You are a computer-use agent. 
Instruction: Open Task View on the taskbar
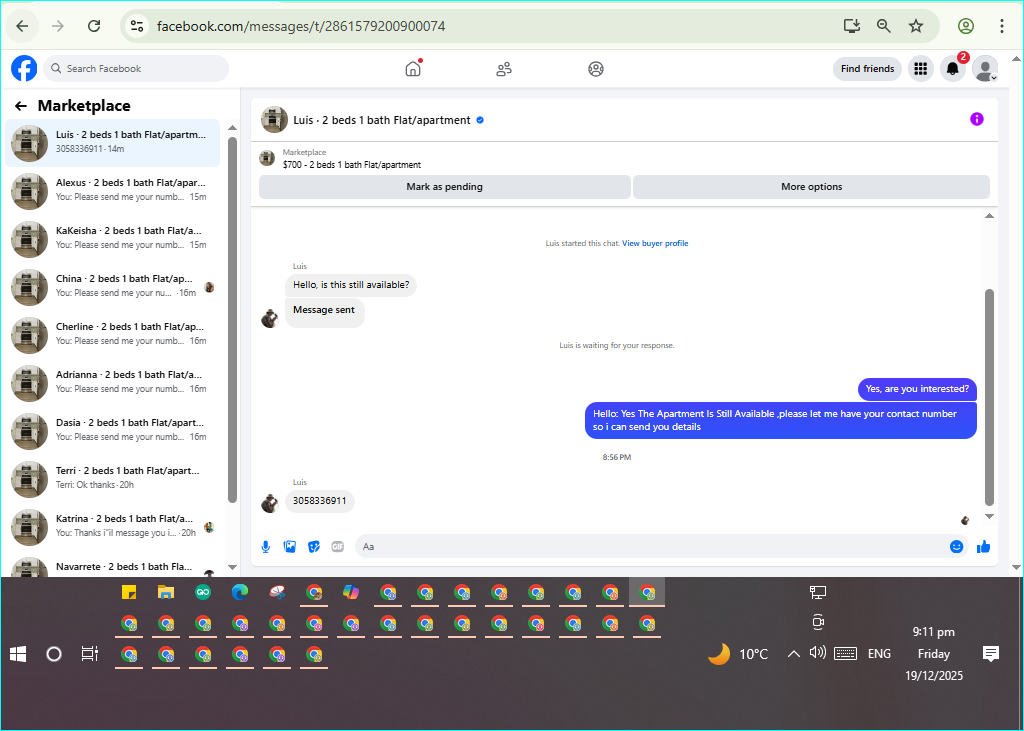[89, 654]
